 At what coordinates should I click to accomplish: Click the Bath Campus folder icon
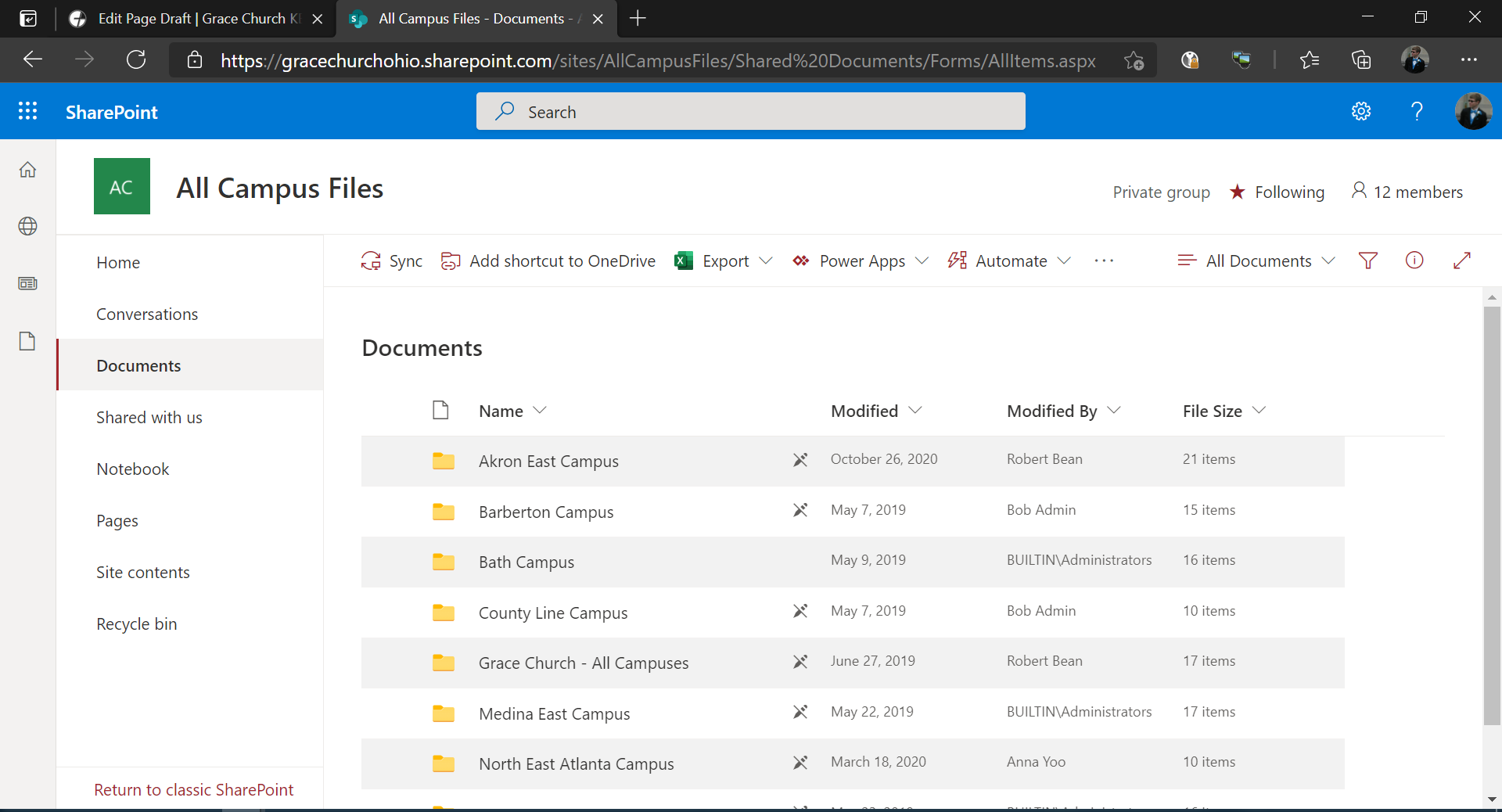[444, 562]
